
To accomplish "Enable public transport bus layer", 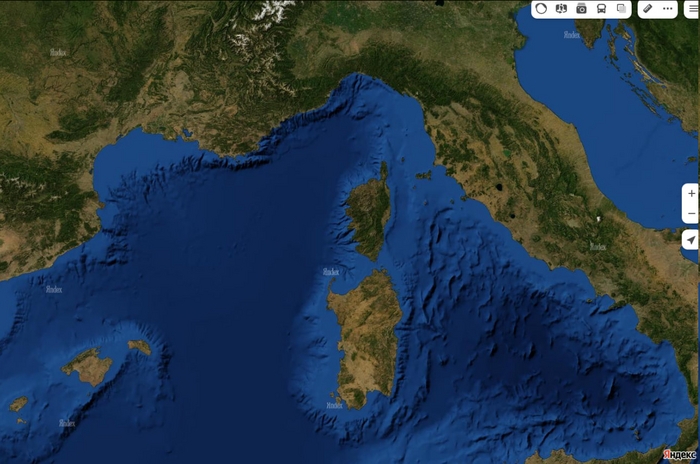I will (601, 8).
